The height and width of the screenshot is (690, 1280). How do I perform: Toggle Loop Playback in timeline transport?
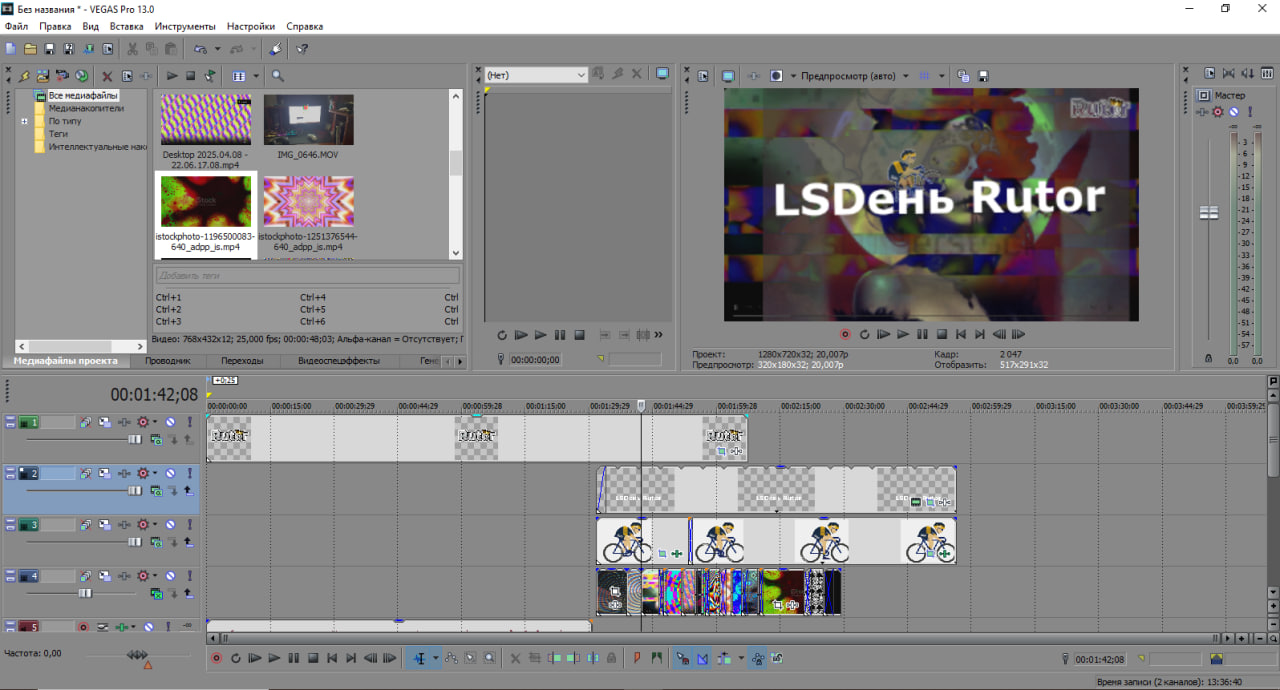coord(236,658)
